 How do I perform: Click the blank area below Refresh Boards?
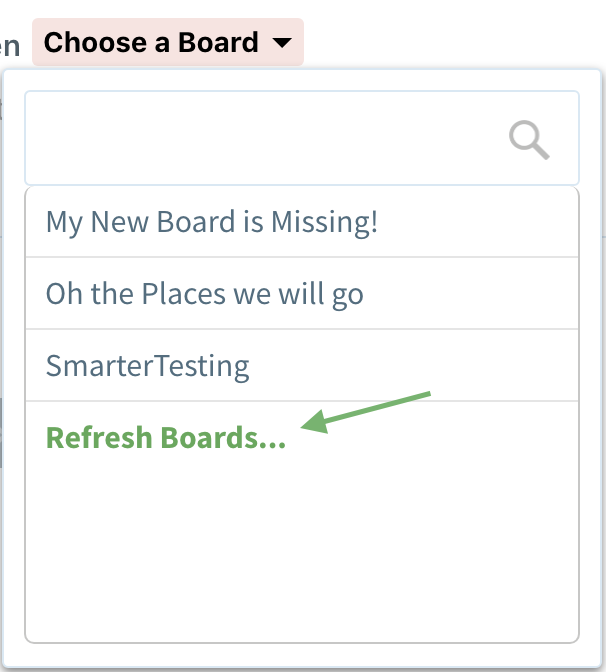(x=300, y=550)
